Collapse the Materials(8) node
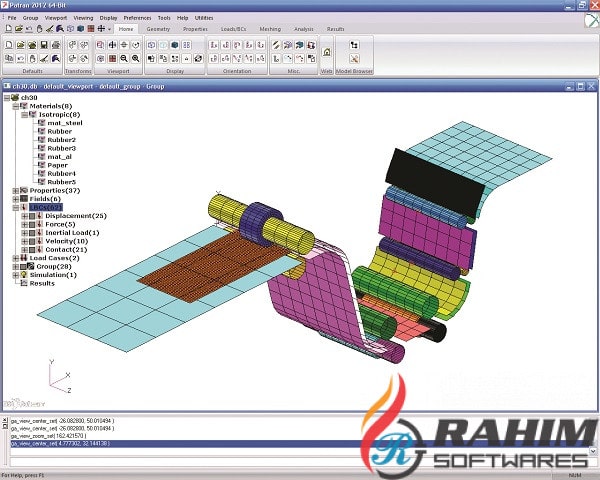600x480 pixels. coord(16,106)
